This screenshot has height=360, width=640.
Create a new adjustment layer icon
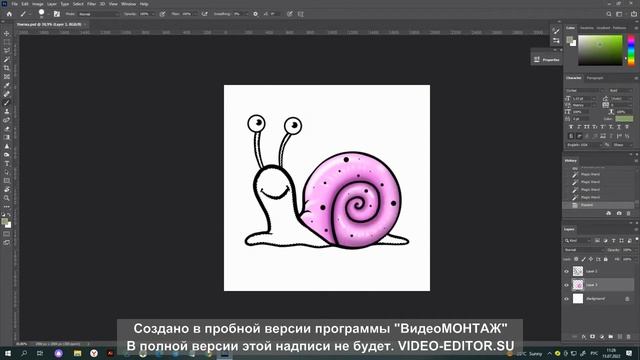coord(602,337)
